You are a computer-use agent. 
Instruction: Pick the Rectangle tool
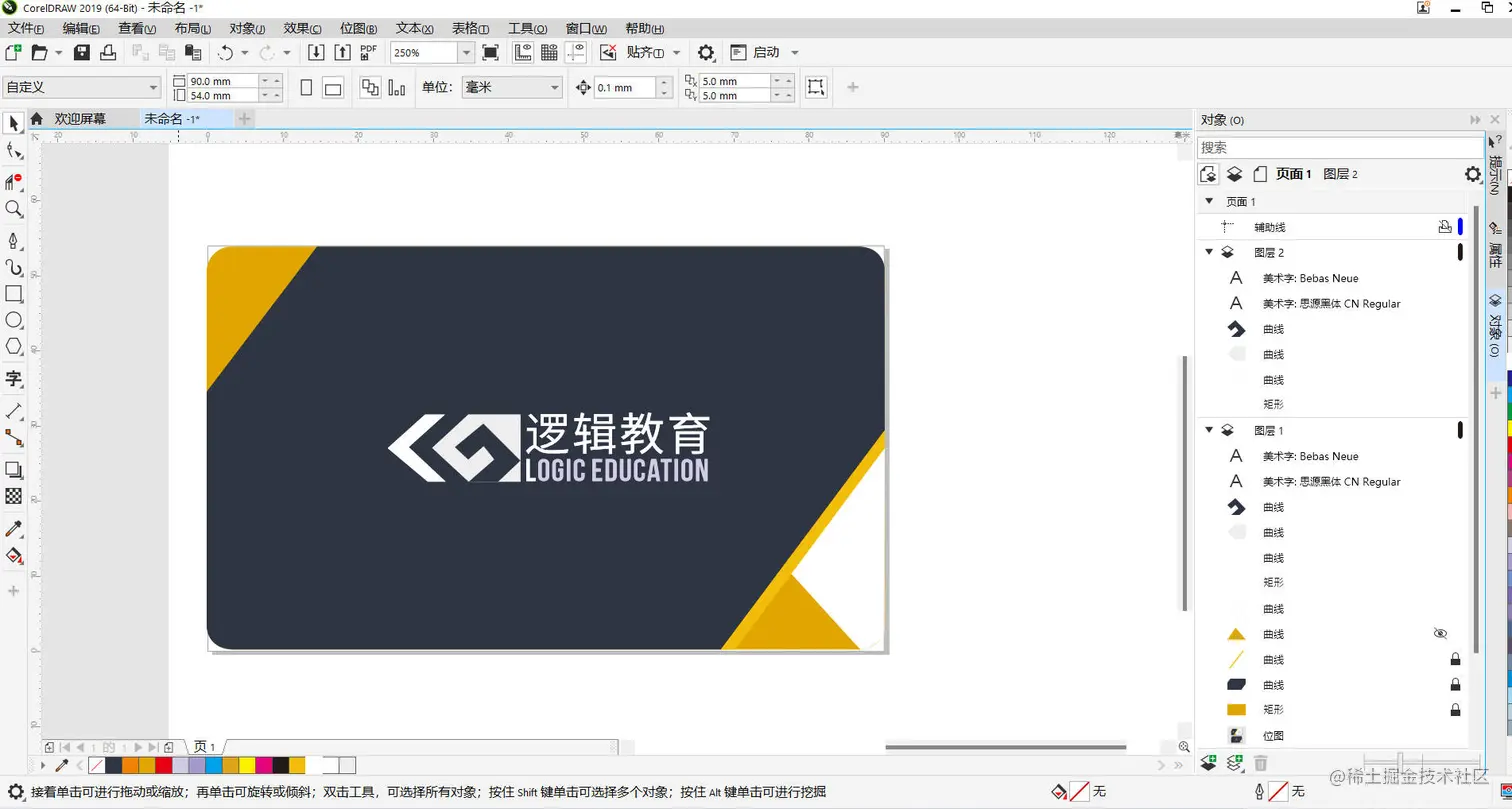pos(14,294)
